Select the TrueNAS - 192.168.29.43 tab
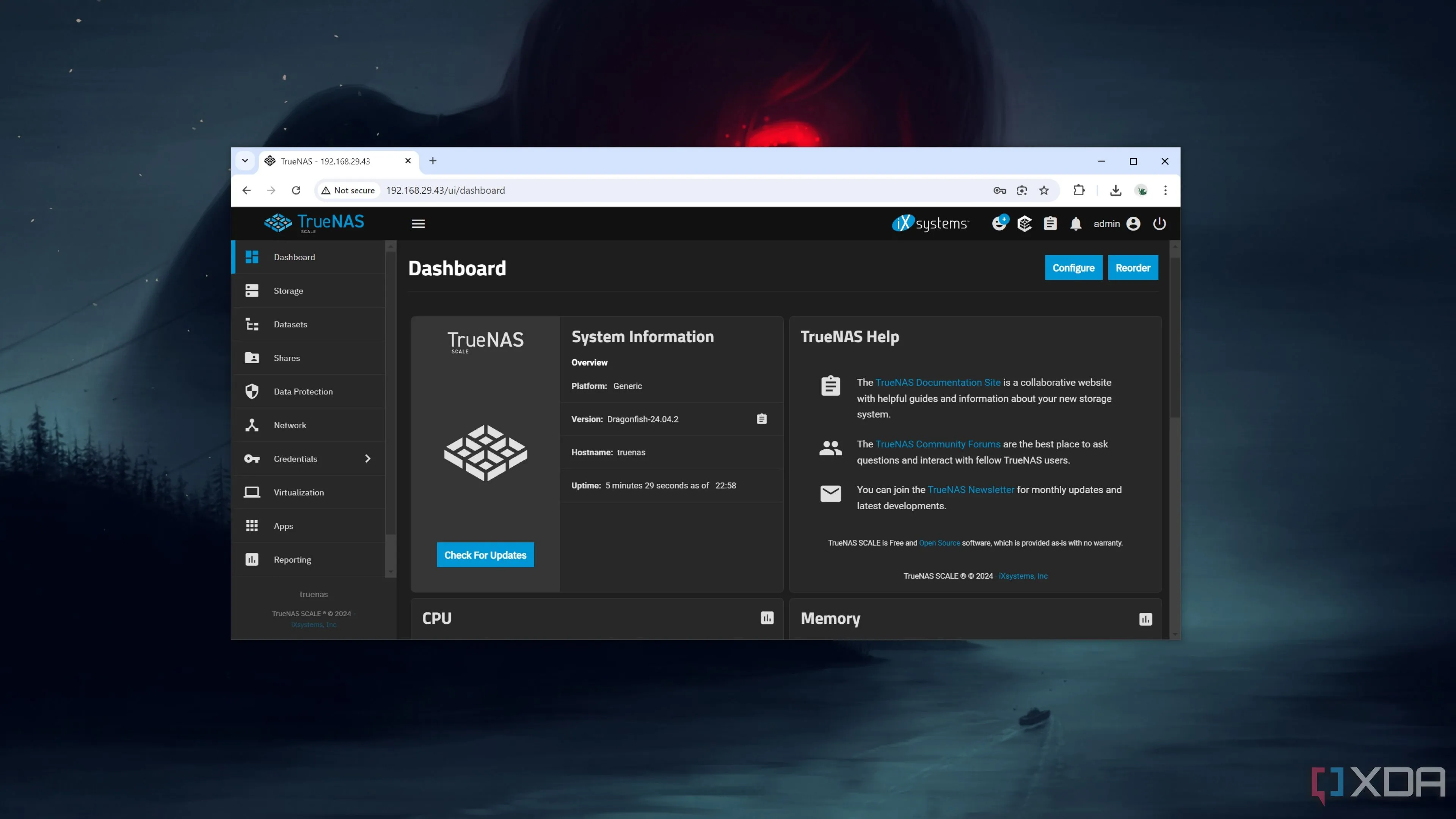Viewport: 1456px width, 819px height. click(x=339, y=161)
